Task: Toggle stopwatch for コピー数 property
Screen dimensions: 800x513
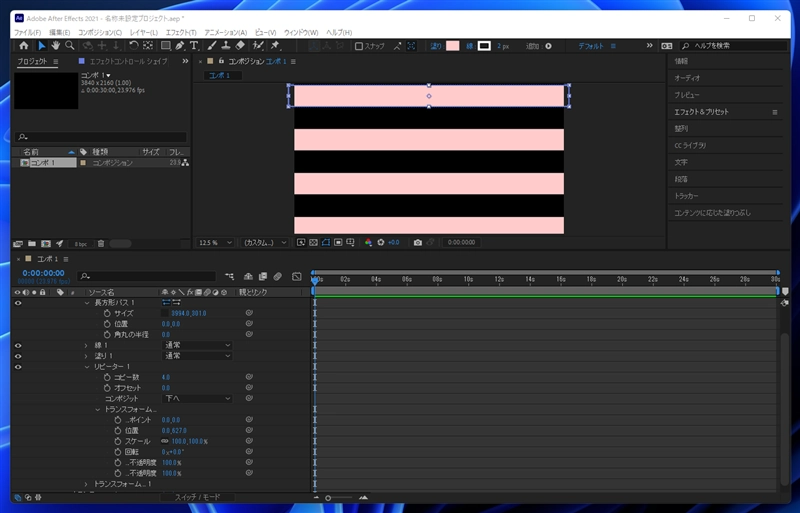Action: pos(107,377)
